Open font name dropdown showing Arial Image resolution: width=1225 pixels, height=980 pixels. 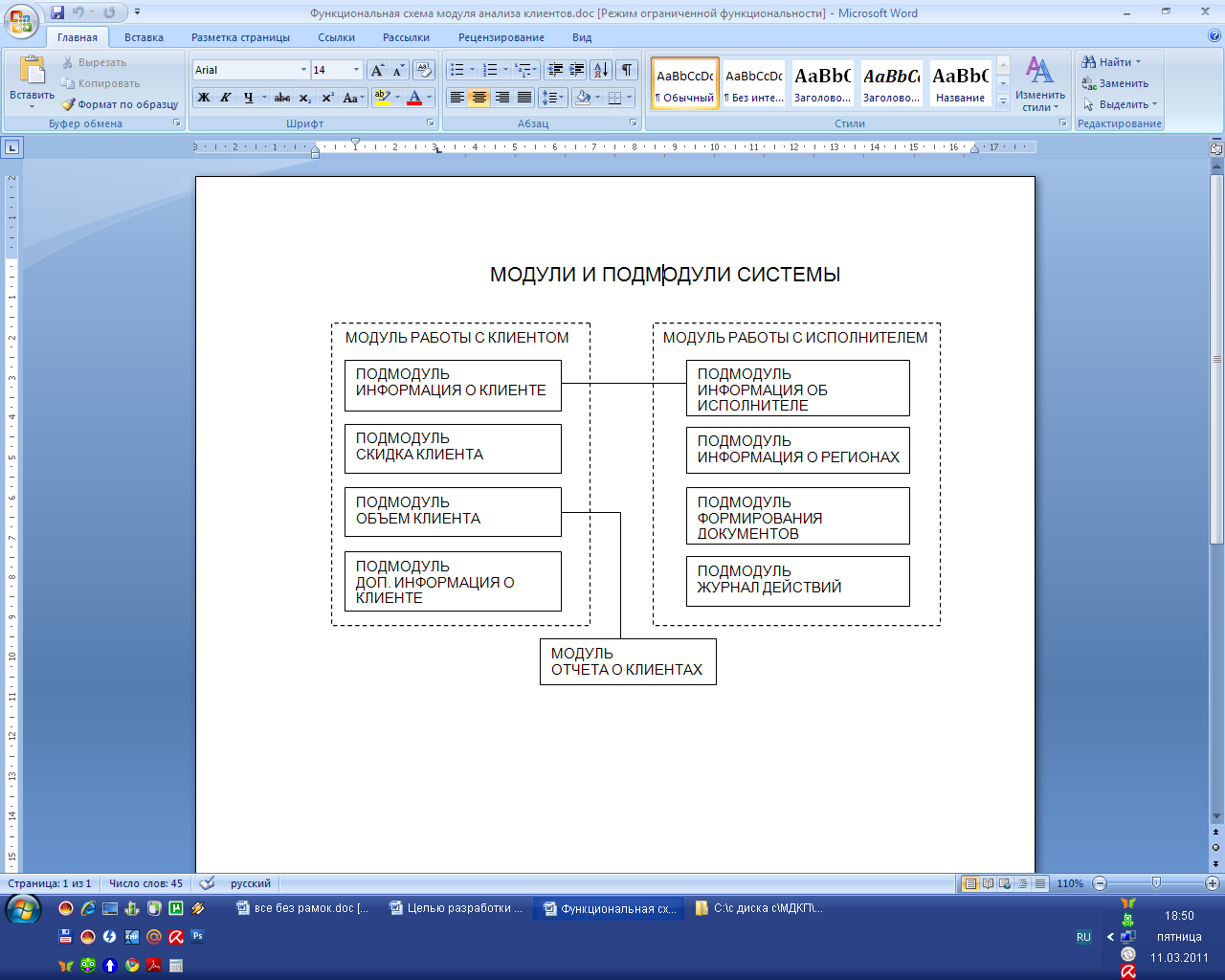(304, 70)
